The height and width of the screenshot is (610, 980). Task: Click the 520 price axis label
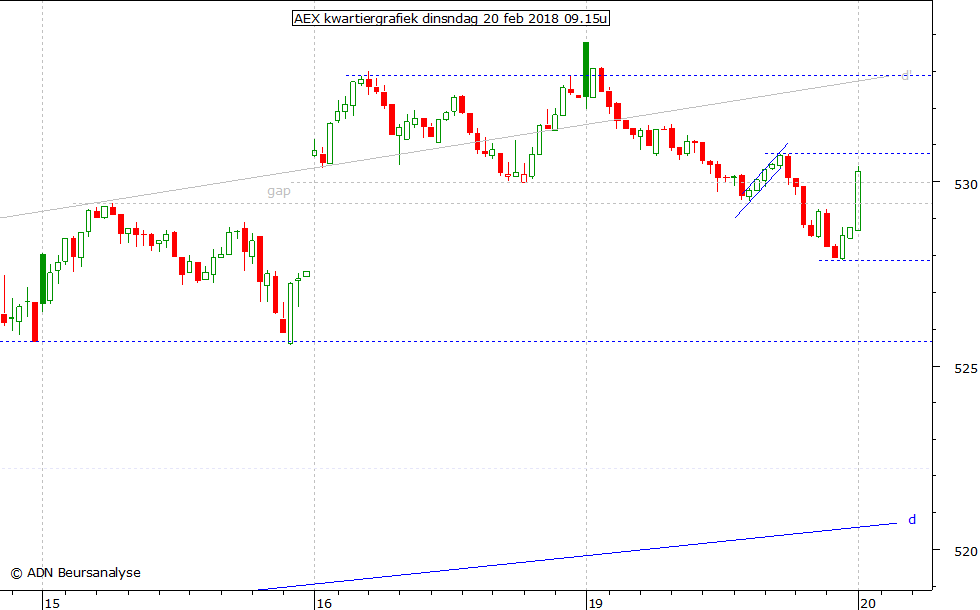966,551
